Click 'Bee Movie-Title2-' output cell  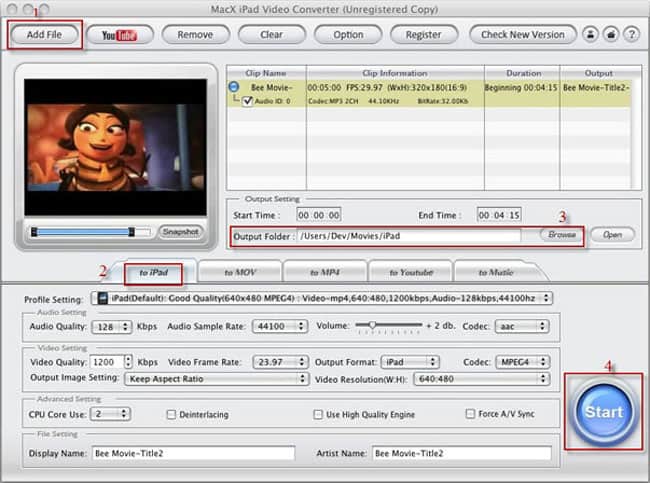(596, 87)
